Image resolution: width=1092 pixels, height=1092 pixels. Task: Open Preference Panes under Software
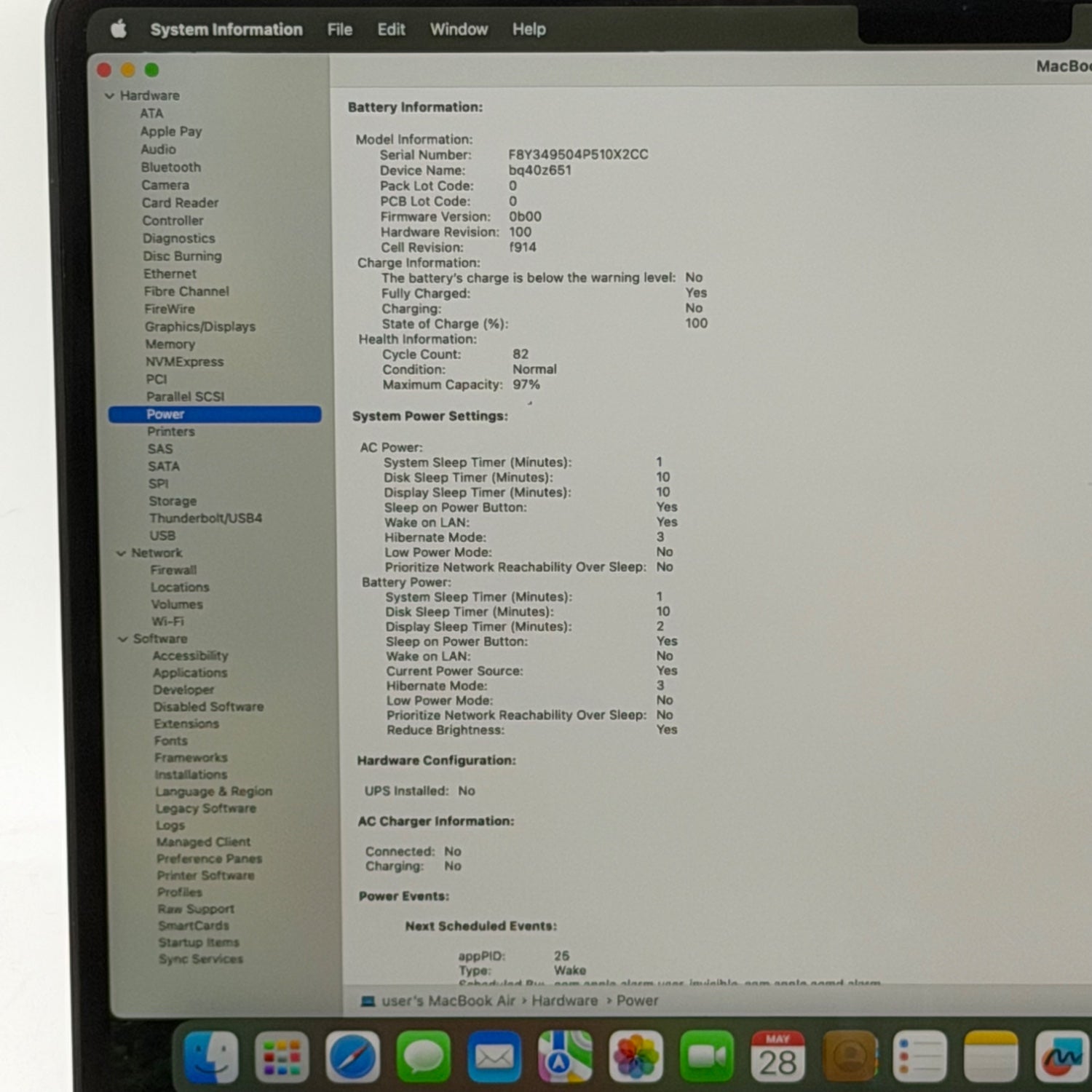(209, 859)
